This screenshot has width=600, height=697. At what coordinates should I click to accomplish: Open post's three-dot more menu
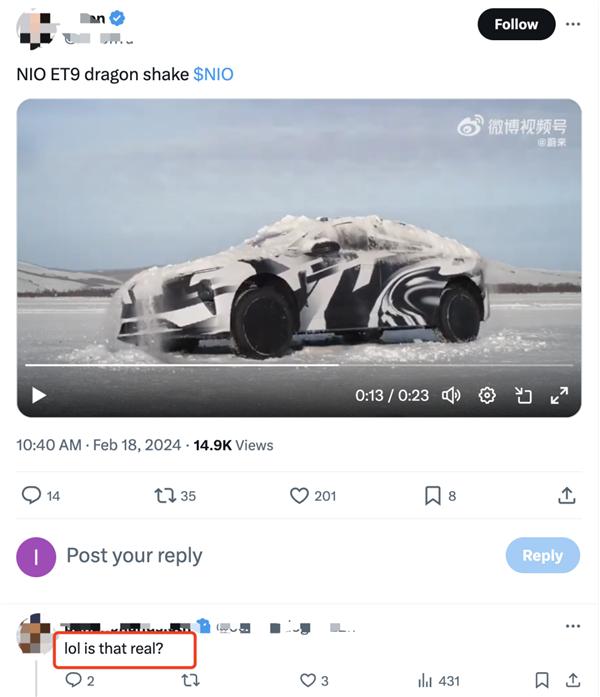tap(573, 24)
